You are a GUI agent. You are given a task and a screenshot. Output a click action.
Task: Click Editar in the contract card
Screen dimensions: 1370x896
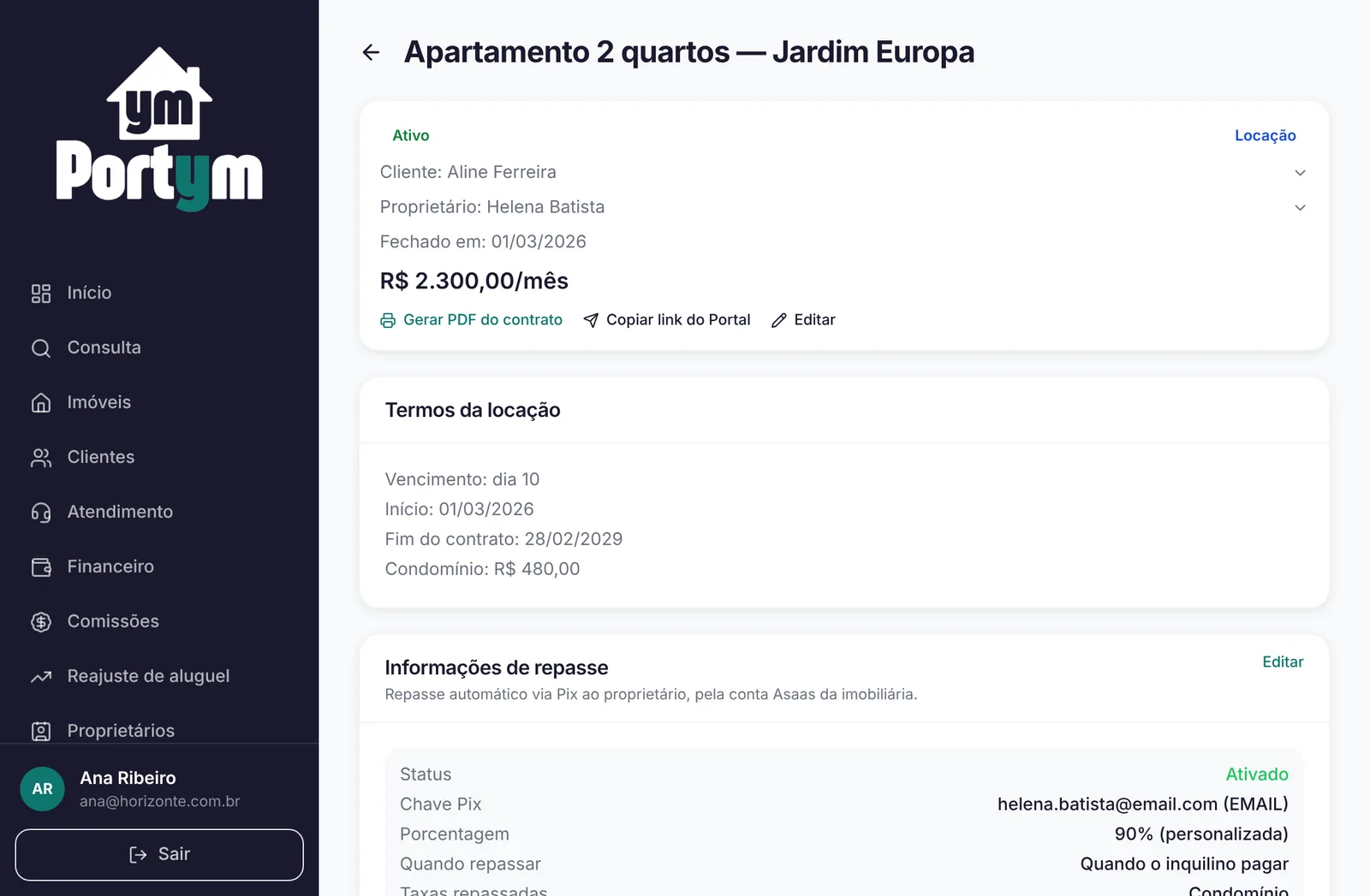803,320
